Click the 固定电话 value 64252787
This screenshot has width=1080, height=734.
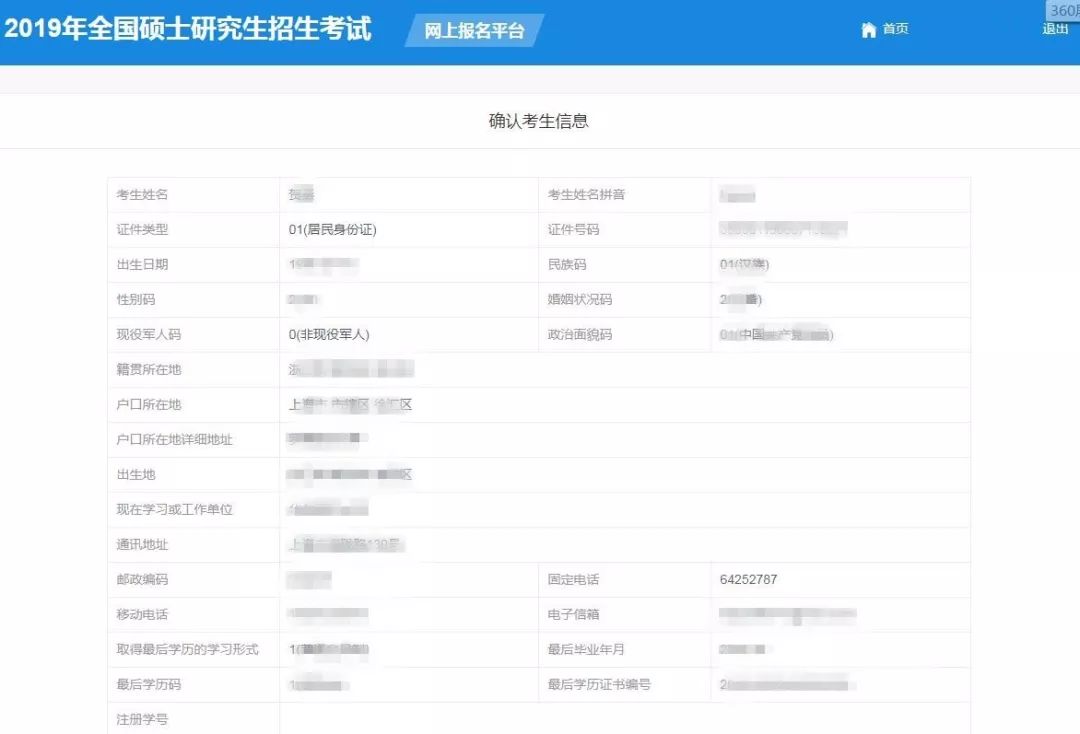point(748,580)
